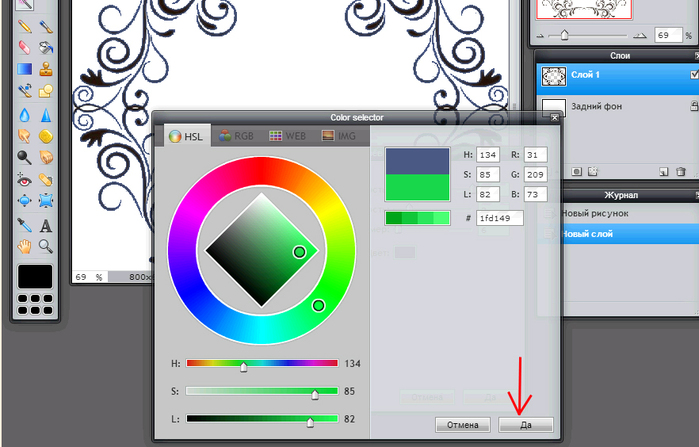Viewport: 699px width, 447px height.
Task: Switch to the HSL tab
Action: click(186, 136)
